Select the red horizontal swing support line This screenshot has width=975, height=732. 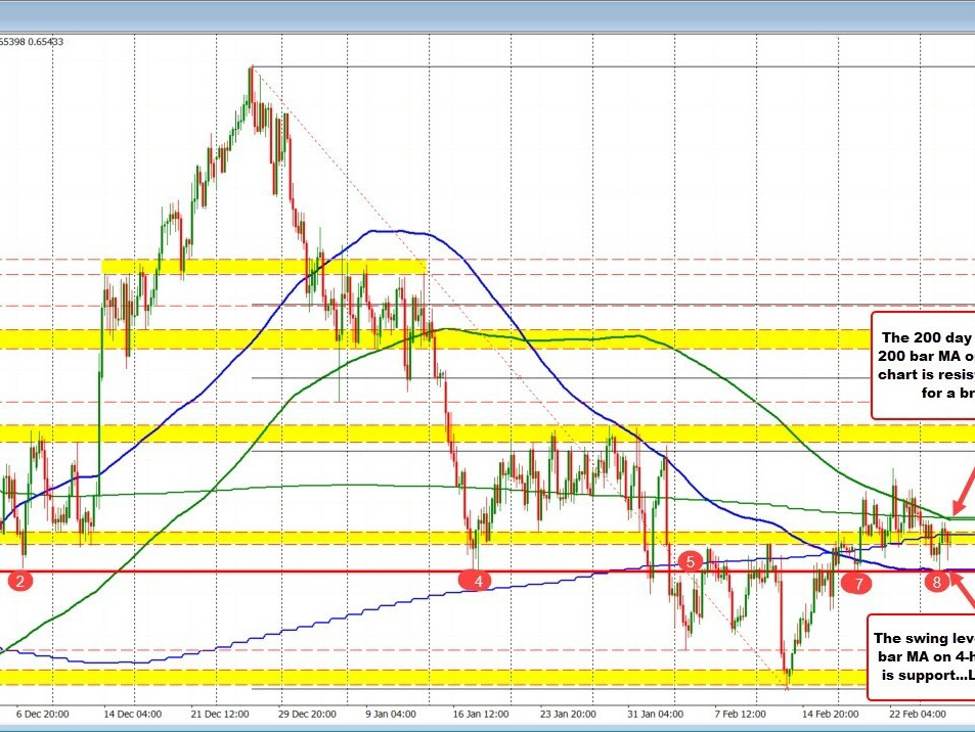300,570
